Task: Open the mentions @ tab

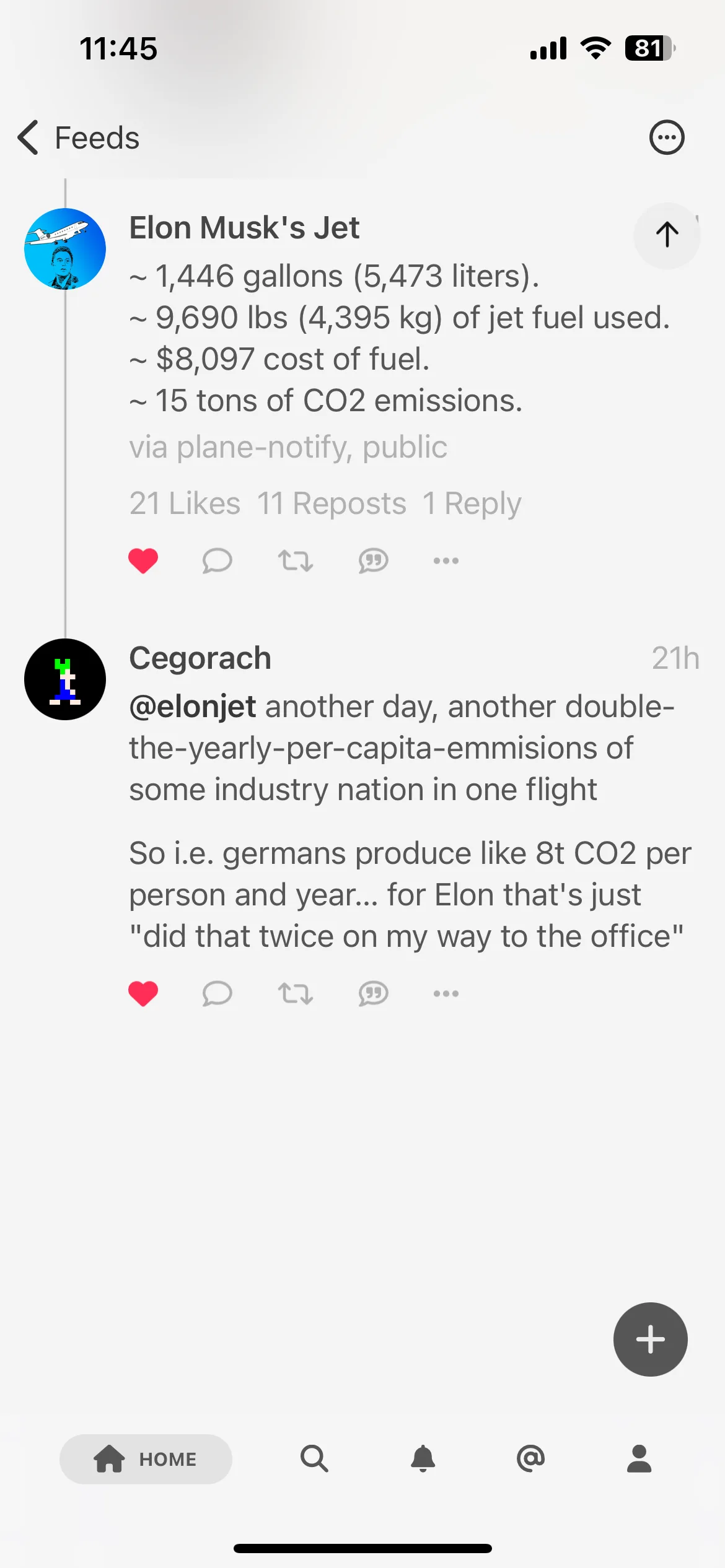Action: pyautogui.click(x=531, y=1458)
